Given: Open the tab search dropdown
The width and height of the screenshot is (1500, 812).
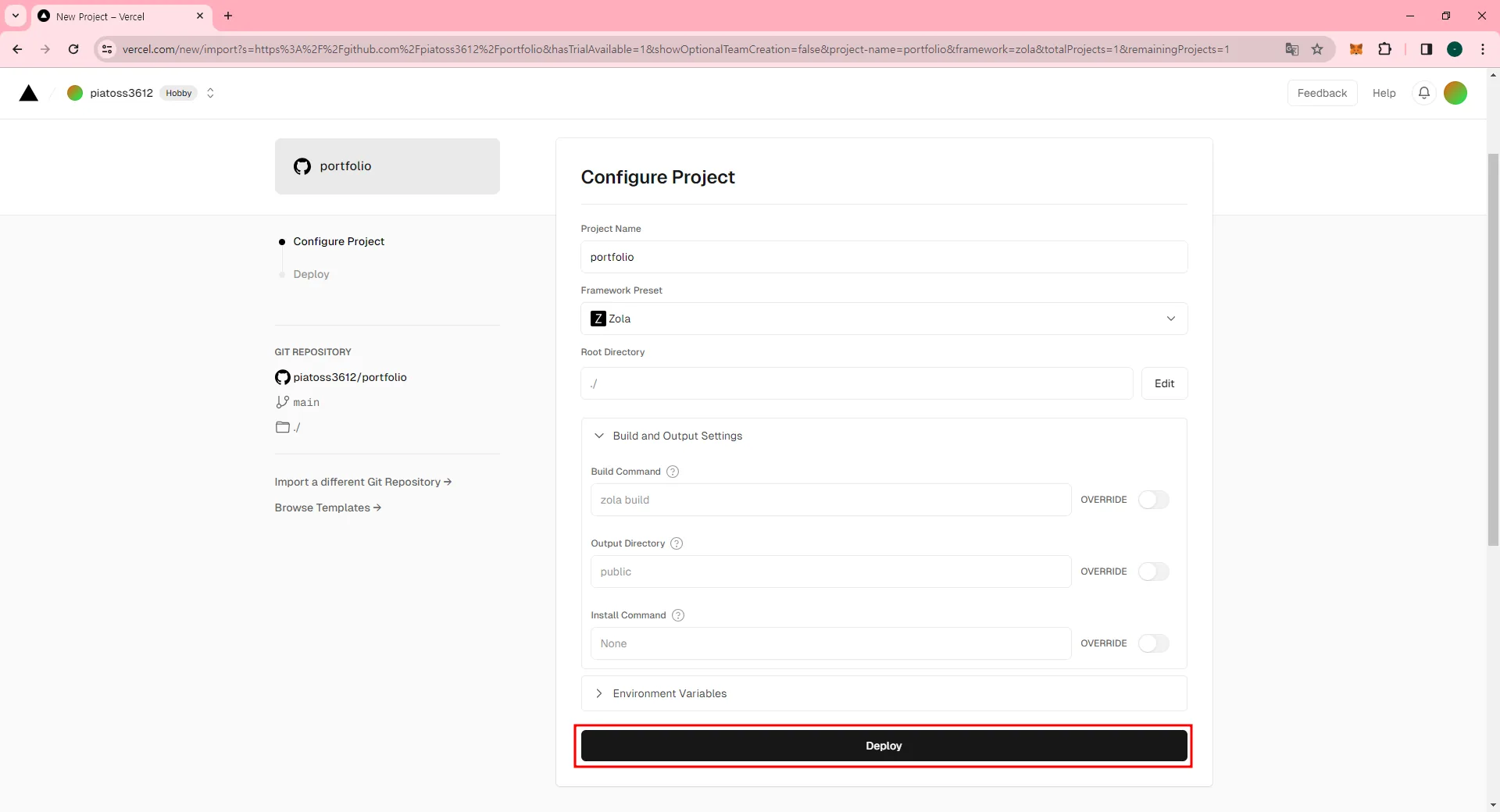Looking at the screenshot, I should tap(16, 16).
